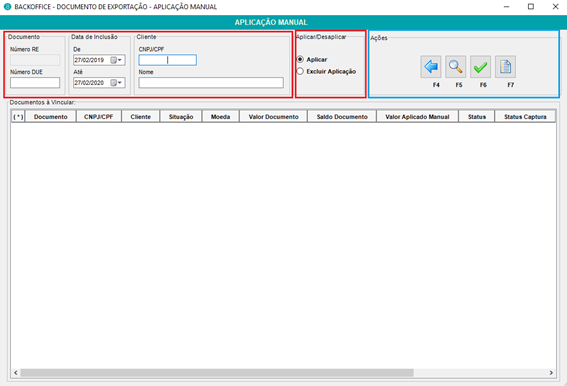Focus the CNPJ/CPF client input field

click(167, 60)
